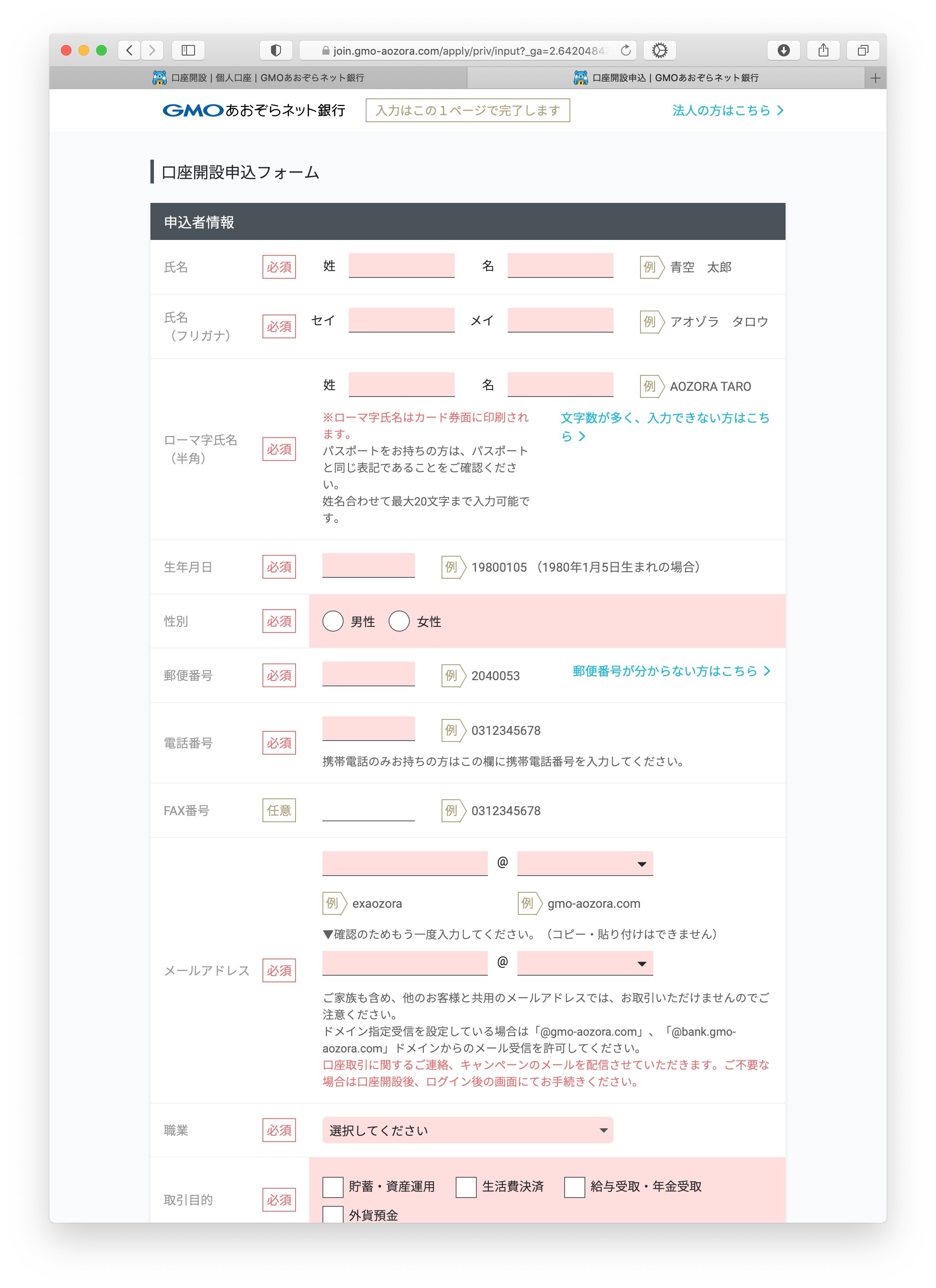Open 法人の方はこちら link

(x=728, y=110)
